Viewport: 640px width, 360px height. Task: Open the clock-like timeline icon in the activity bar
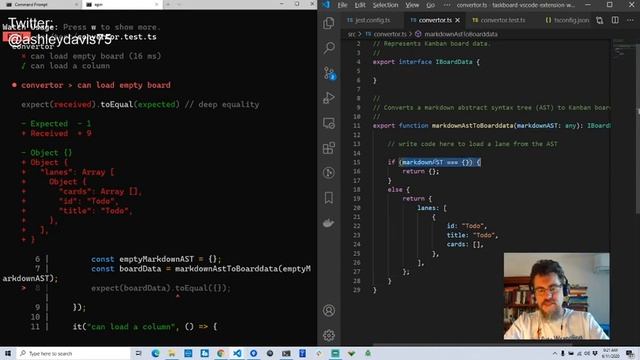click(329, 173)
